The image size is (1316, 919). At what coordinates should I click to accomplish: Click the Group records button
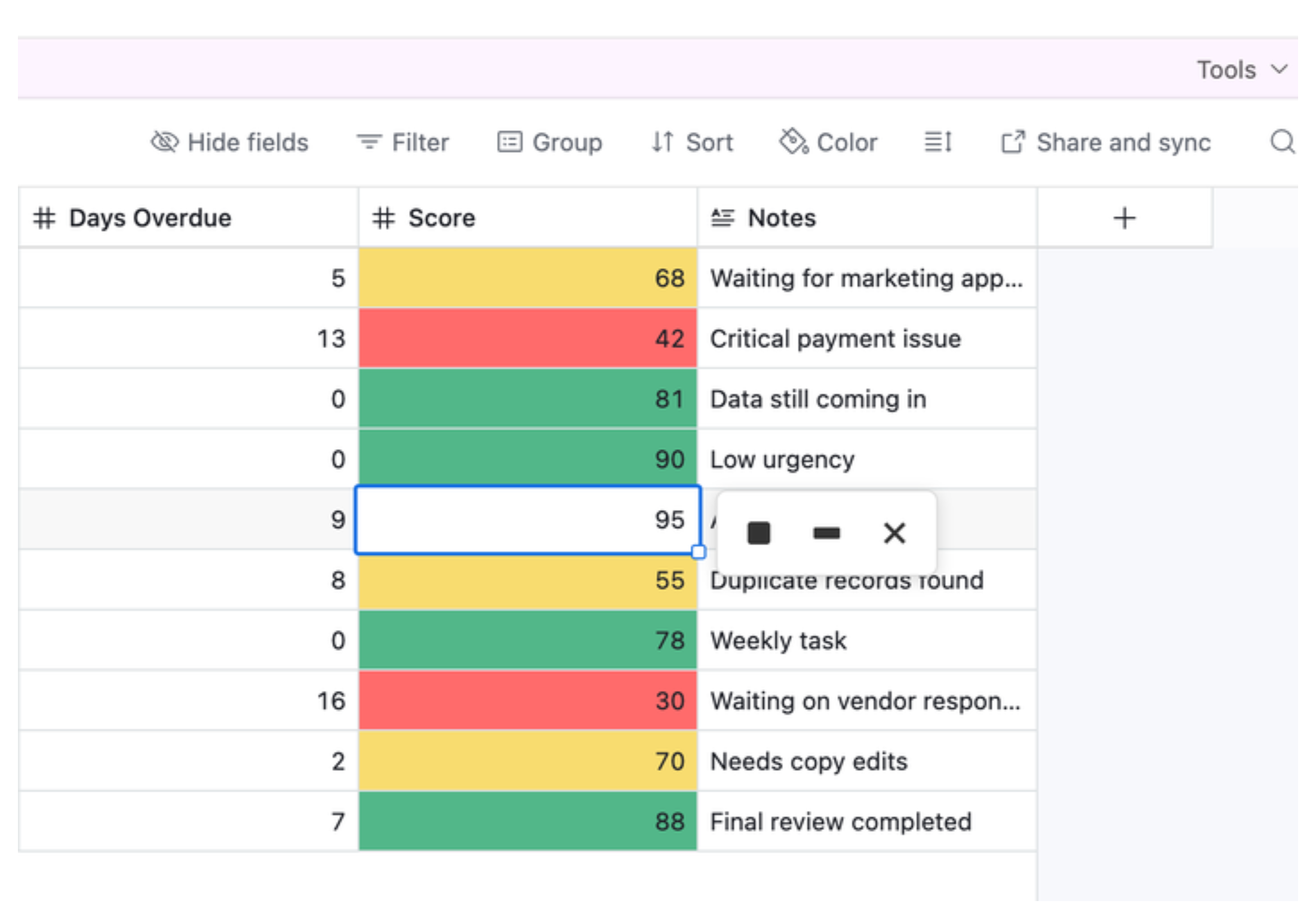pos(550,142)
